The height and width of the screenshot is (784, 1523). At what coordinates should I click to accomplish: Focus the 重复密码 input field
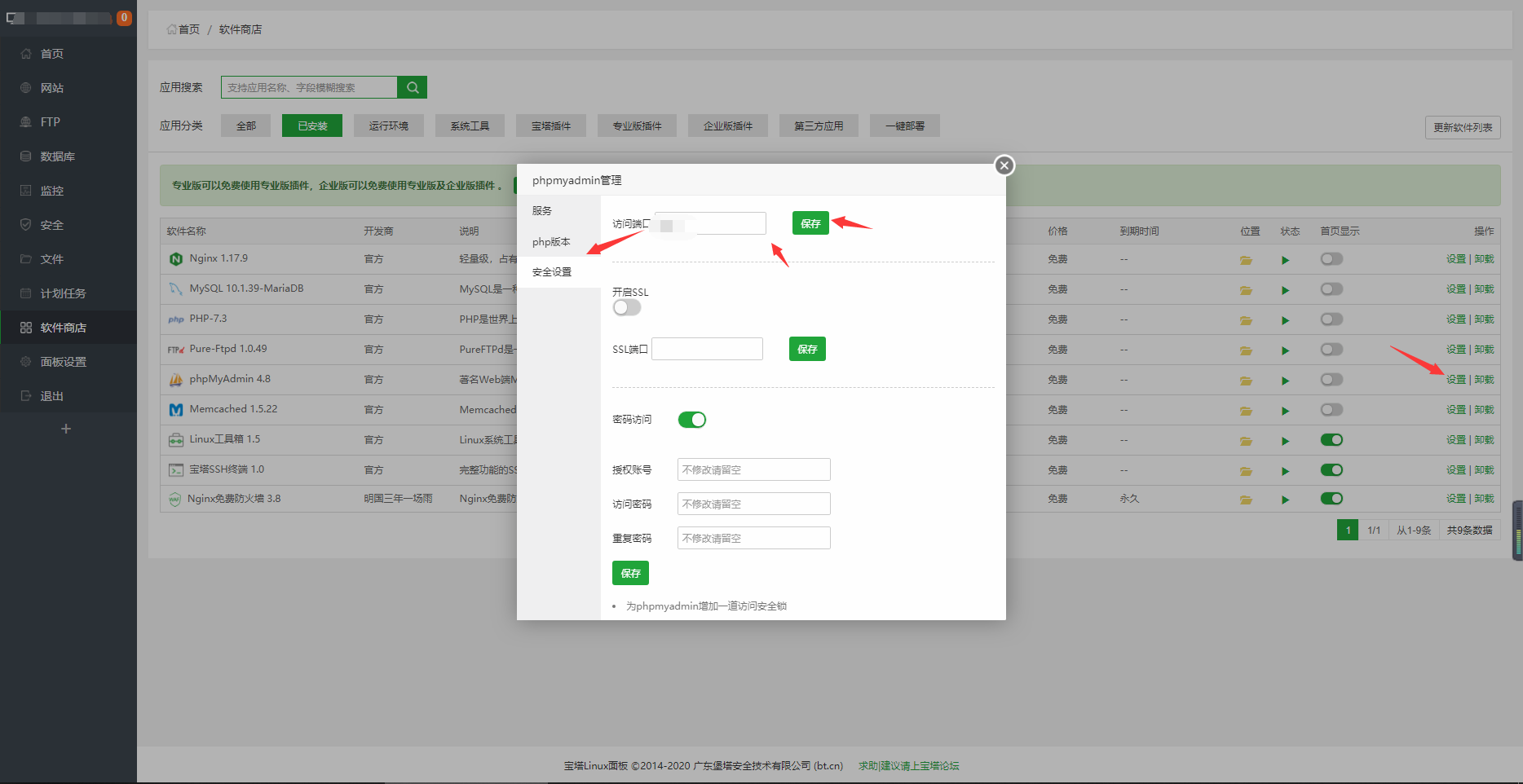pyautogui.click(x=754, y=538)
